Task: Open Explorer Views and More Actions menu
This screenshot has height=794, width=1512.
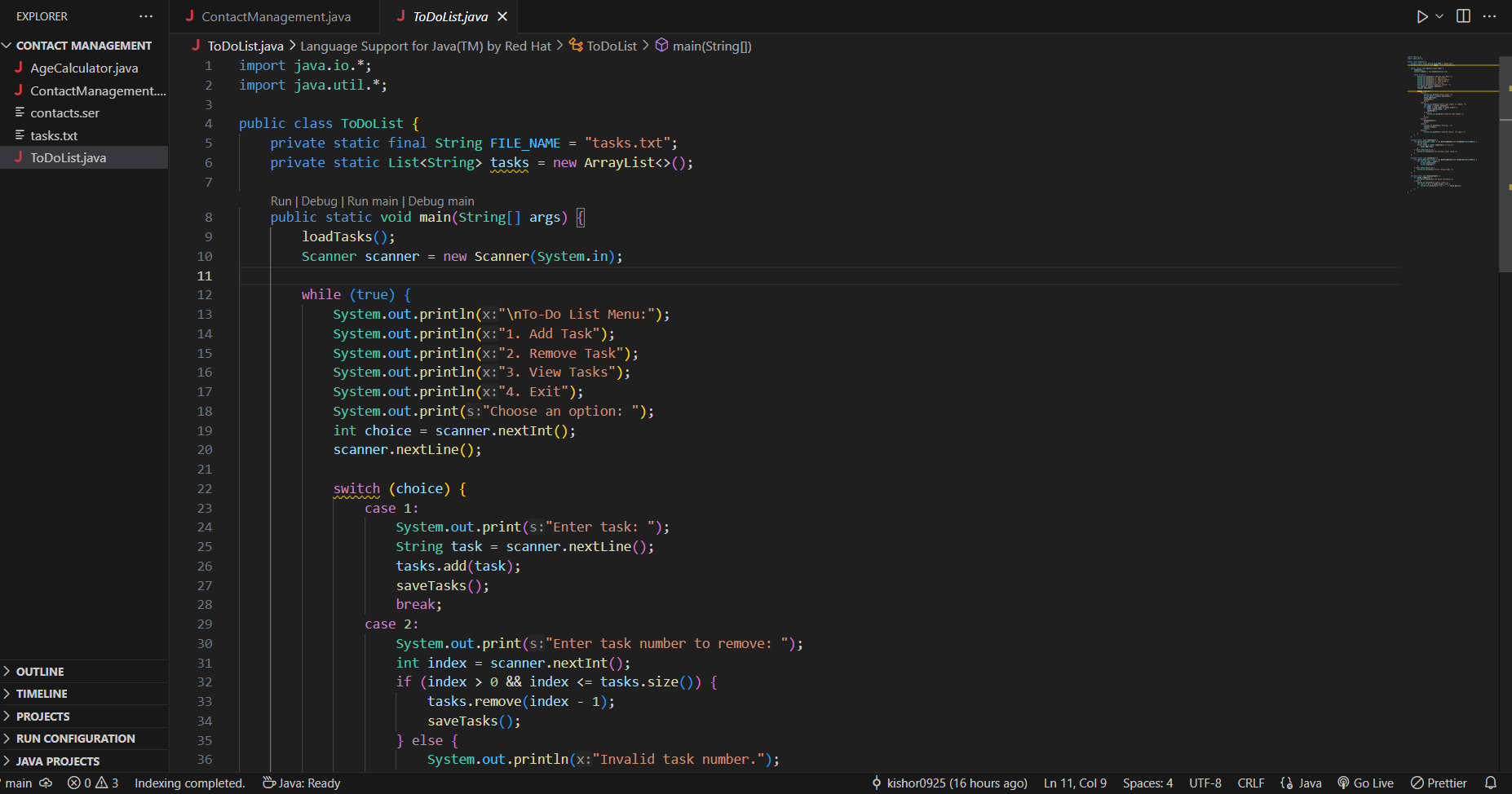Action: point(146,16)
